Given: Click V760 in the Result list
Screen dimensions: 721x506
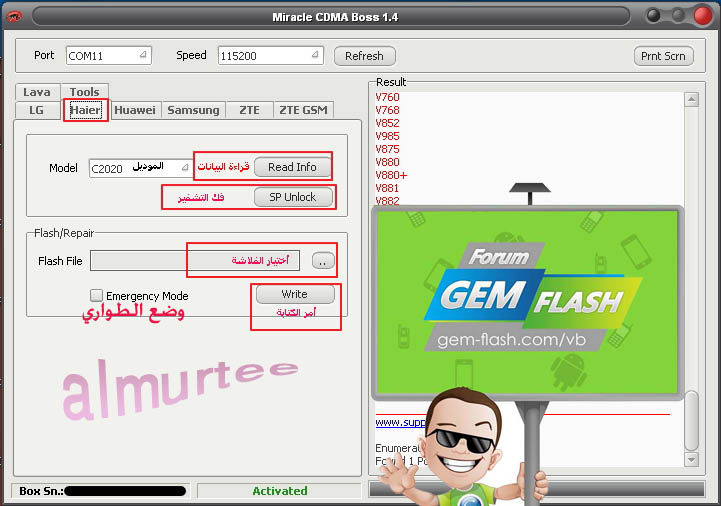Looking at the screenshot, I should (x=387, y=97).
